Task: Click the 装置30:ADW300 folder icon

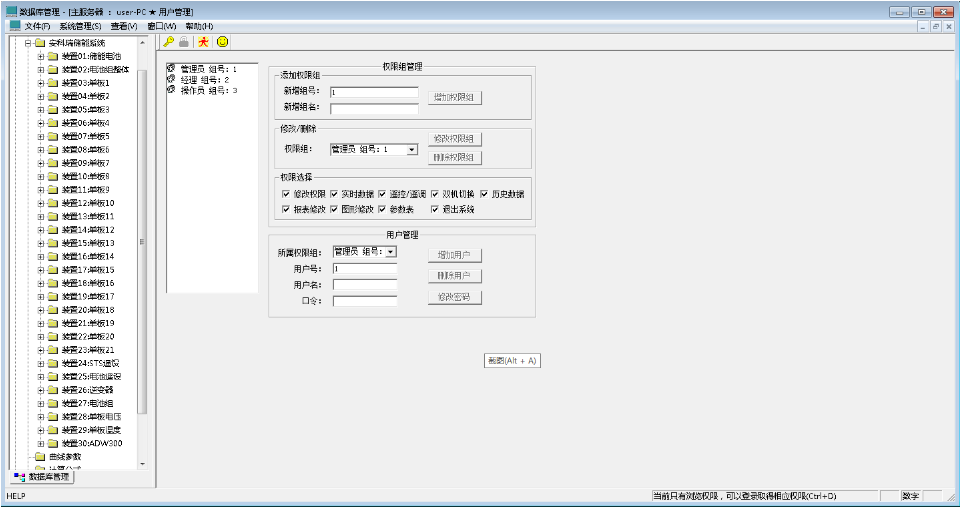Action: [x=53, y=443]
